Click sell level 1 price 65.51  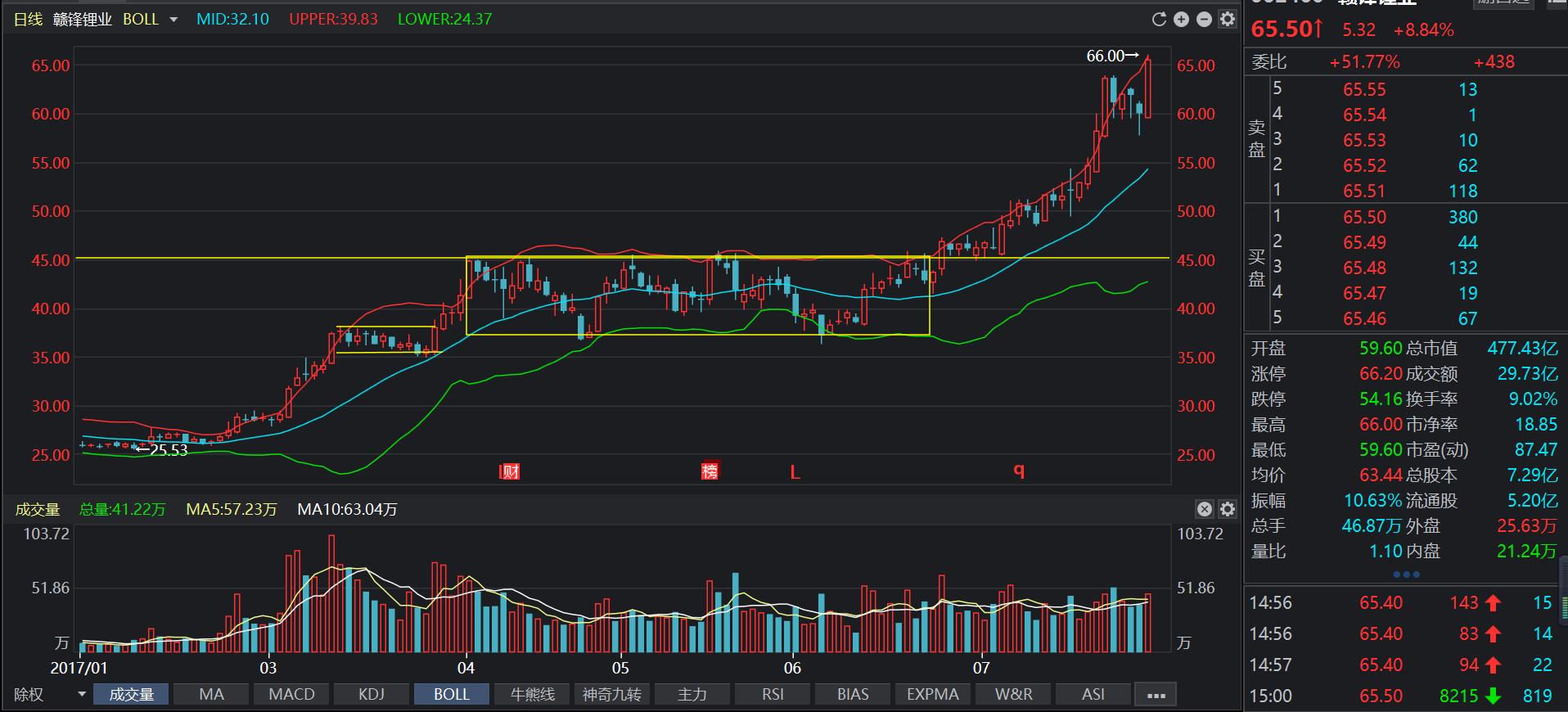point(1364,192)
